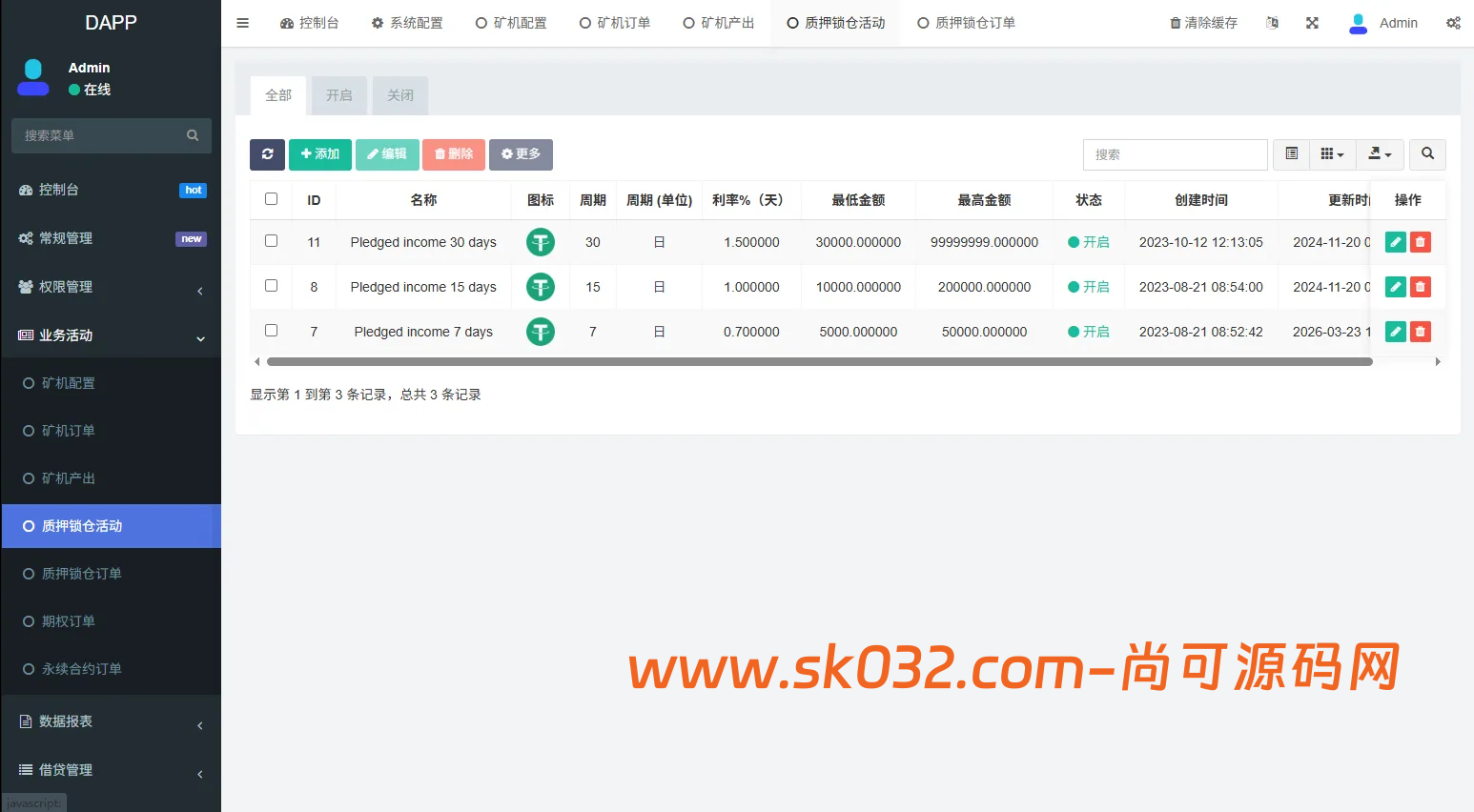Open 矿机订单 in sidebar
Viewport: 1474px width, 812px height.
[112, 431]
